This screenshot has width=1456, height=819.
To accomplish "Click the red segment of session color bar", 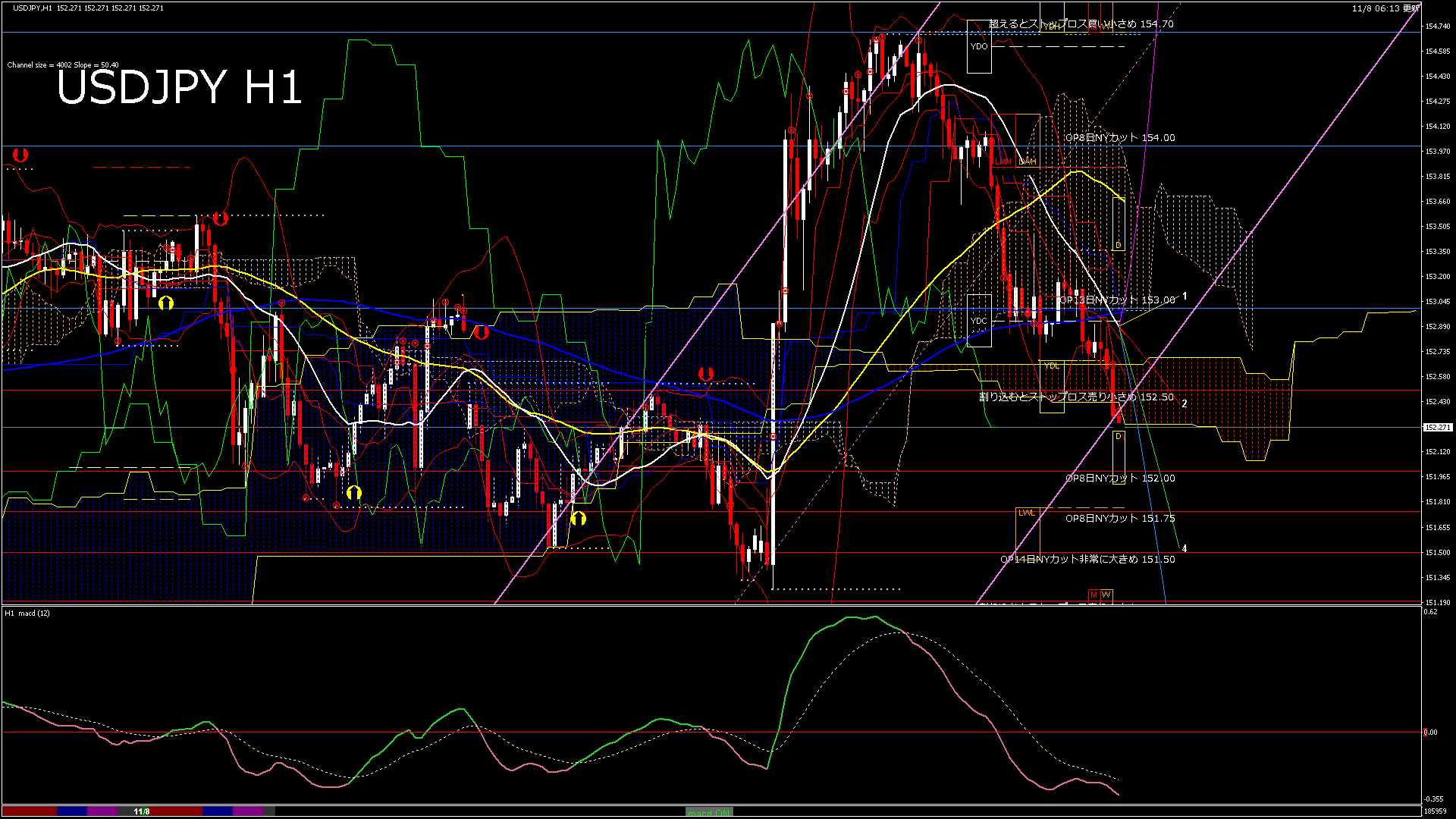I will (29, 811).
